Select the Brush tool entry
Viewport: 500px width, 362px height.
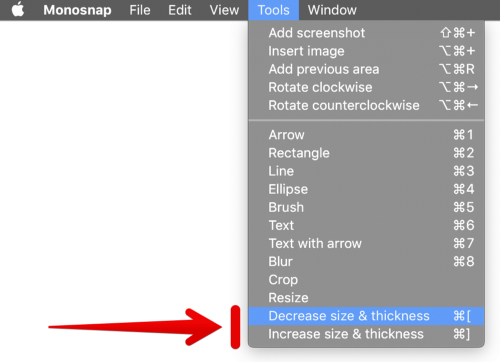tap(366, 207)
